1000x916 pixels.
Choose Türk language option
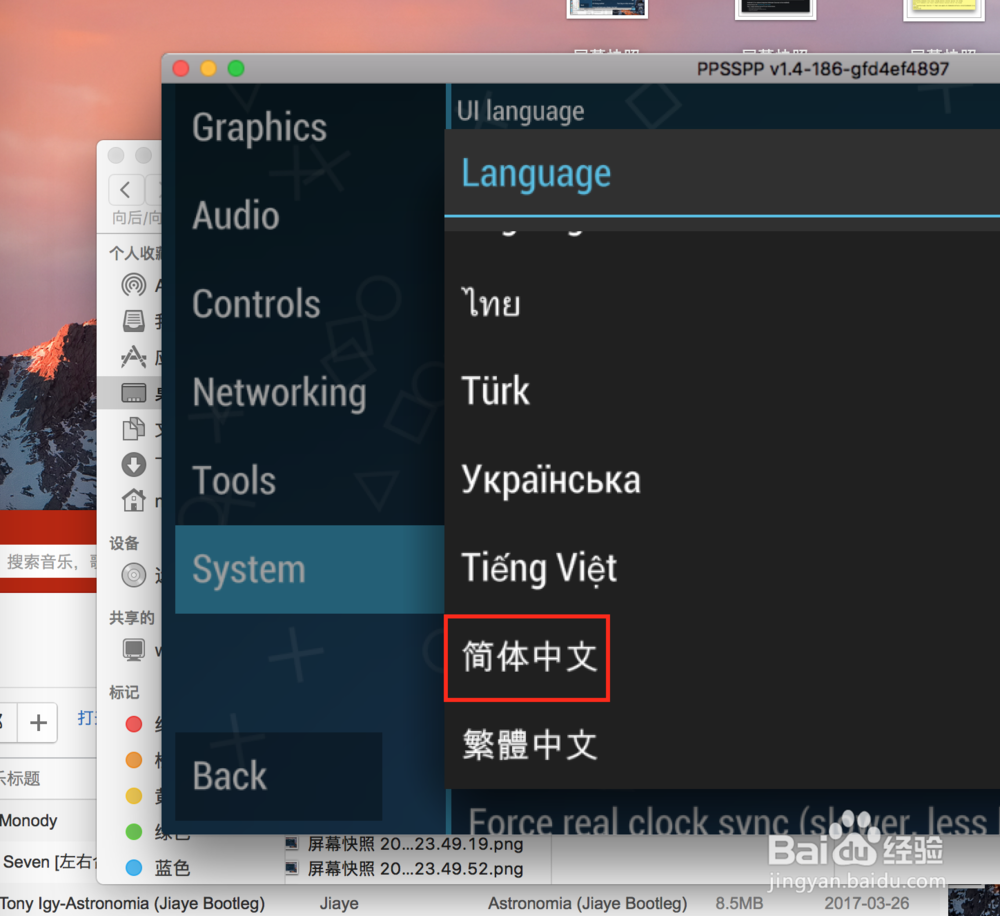click(x=722, y=391)
